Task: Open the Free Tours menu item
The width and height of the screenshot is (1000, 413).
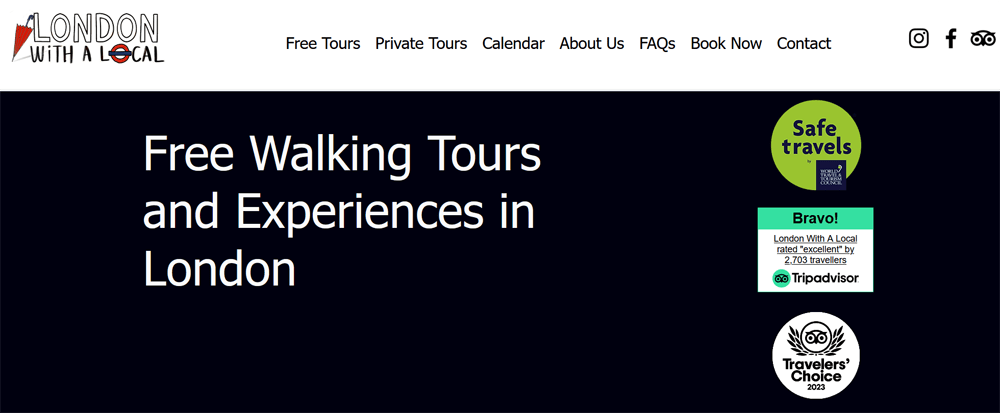Action: click(x=323, y=43)
